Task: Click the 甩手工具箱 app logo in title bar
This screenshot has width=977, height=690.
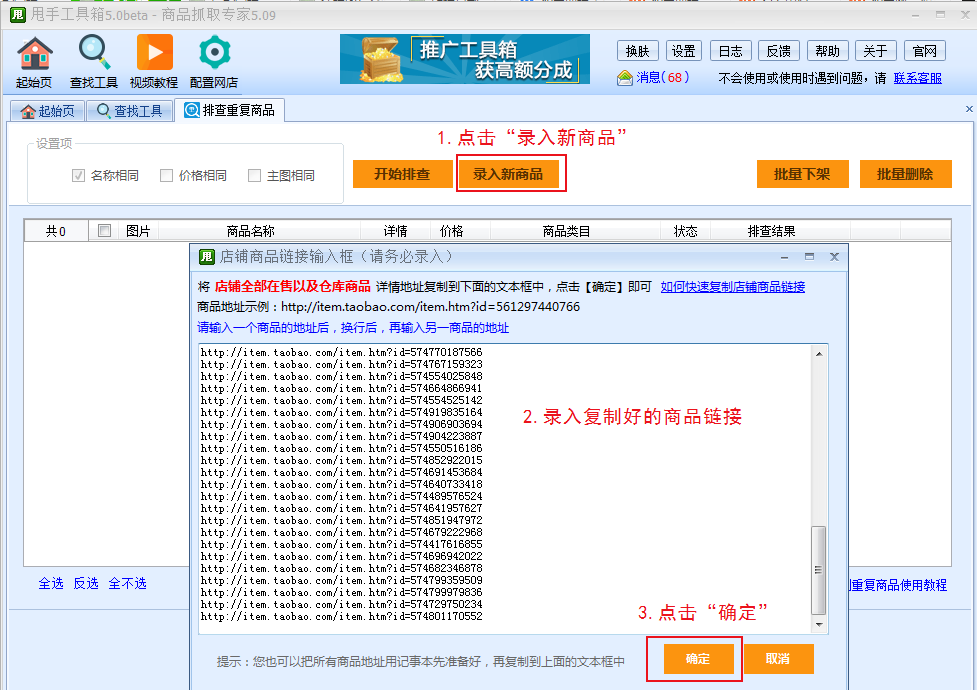Action: (x=17, y=14)
